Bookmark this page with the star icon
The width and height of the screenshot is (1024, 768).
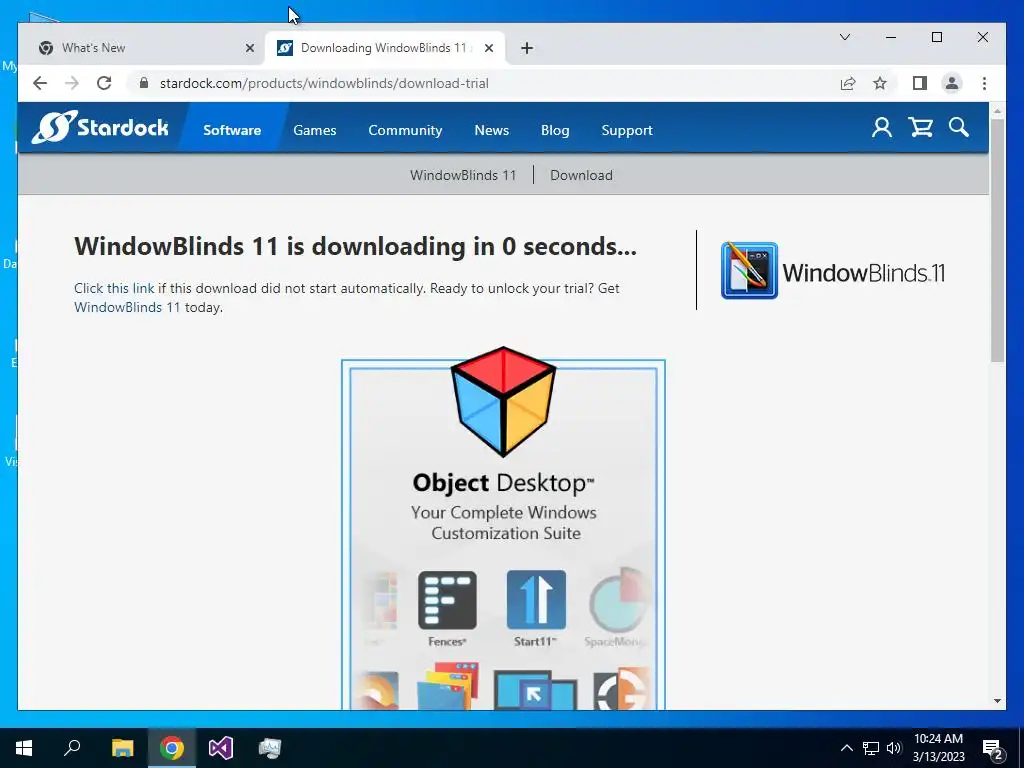coord(880,83)
